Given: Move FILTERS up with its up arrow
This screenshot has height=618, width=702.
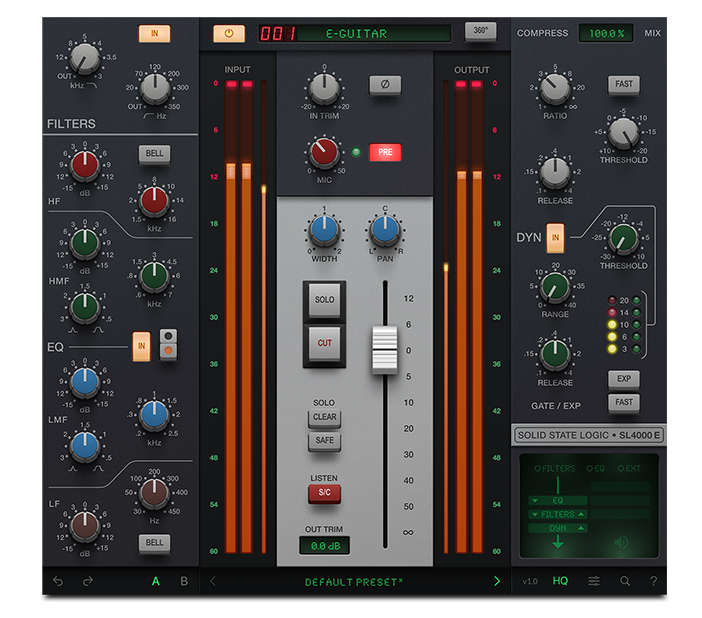Looking at the screenshot, I should (581, 515).
